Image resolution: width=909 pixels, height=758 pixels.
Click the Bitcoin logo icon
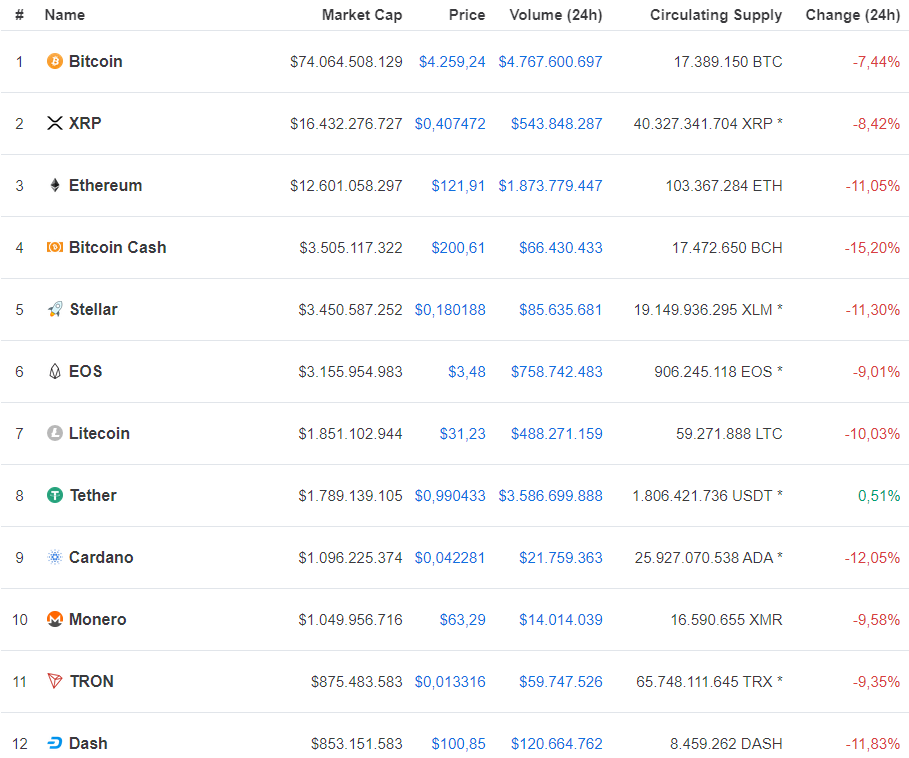point(54,61)
